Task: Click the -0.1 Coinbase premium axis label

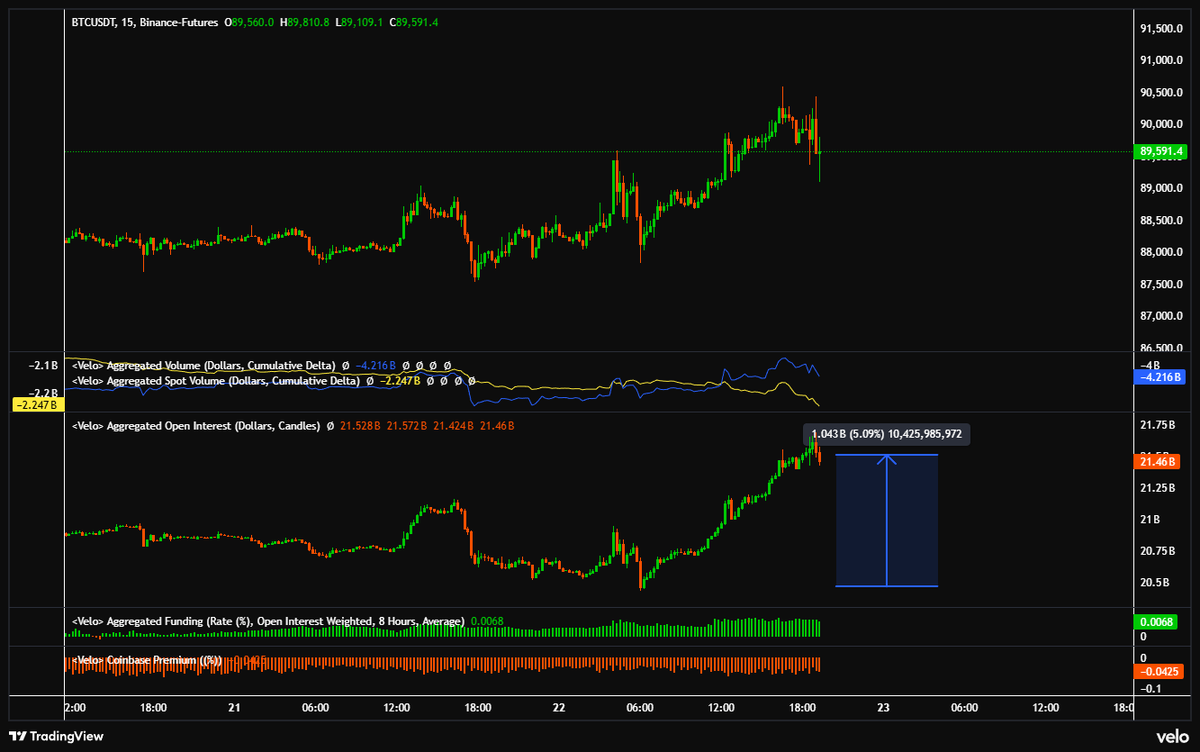Action: [1152, 689]
